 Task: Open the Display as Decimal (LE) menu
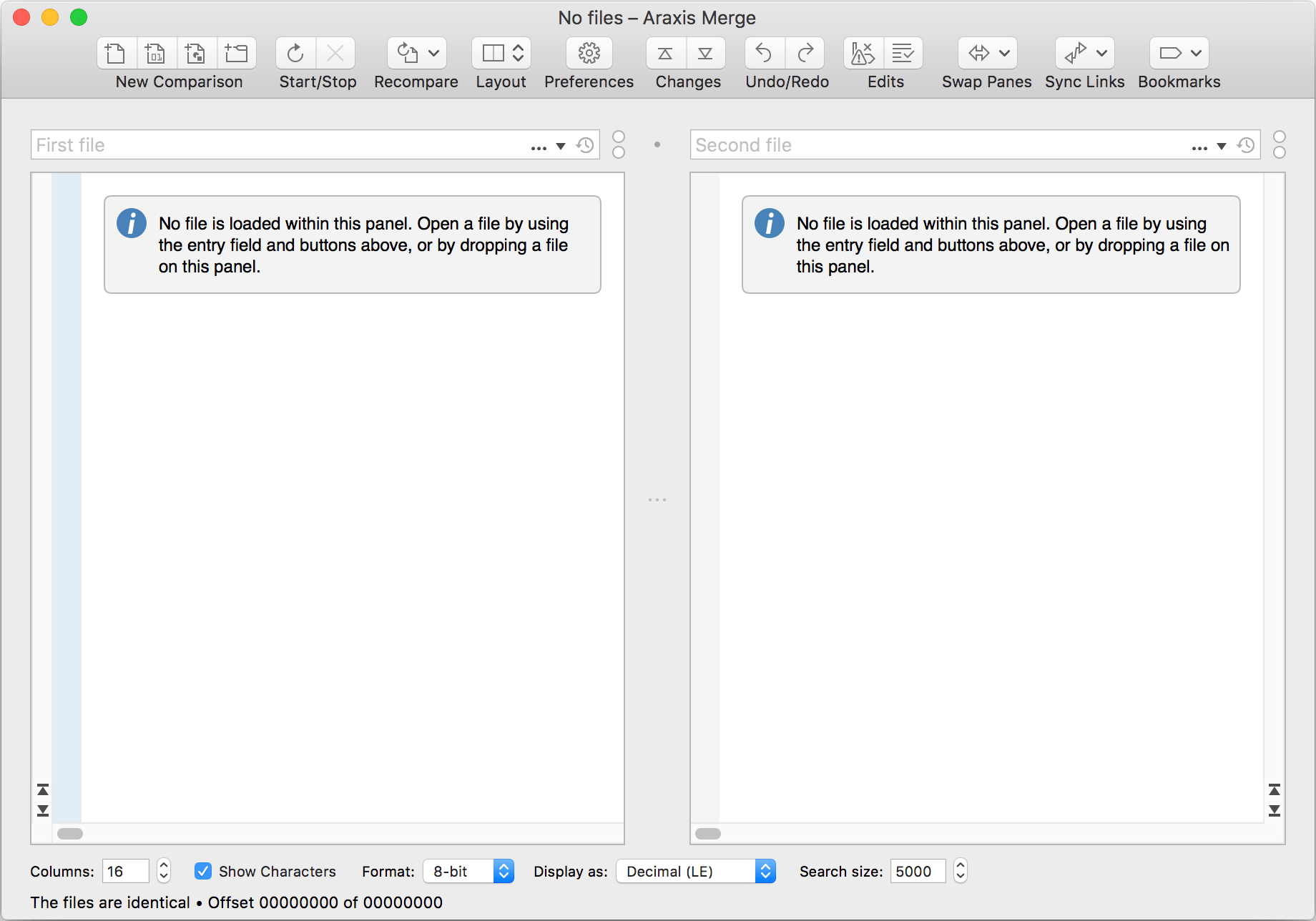695,871
